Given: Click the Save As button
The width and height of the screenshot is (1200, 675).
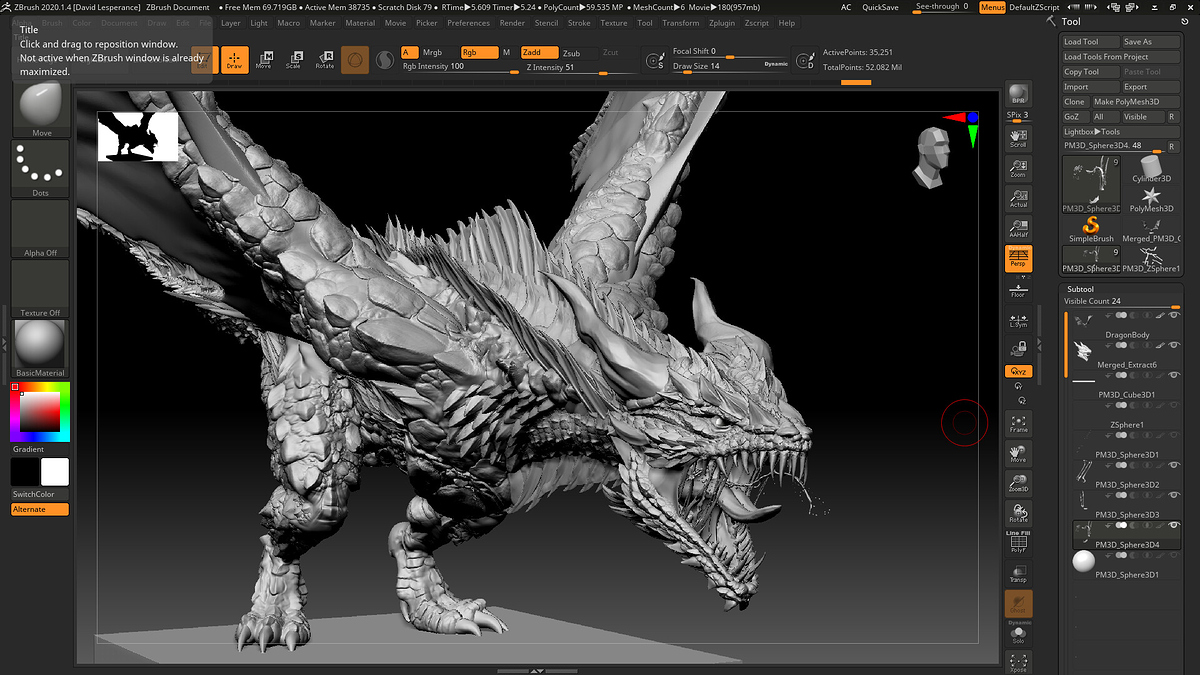Looking at the screenshot, I should [1151, 42].
